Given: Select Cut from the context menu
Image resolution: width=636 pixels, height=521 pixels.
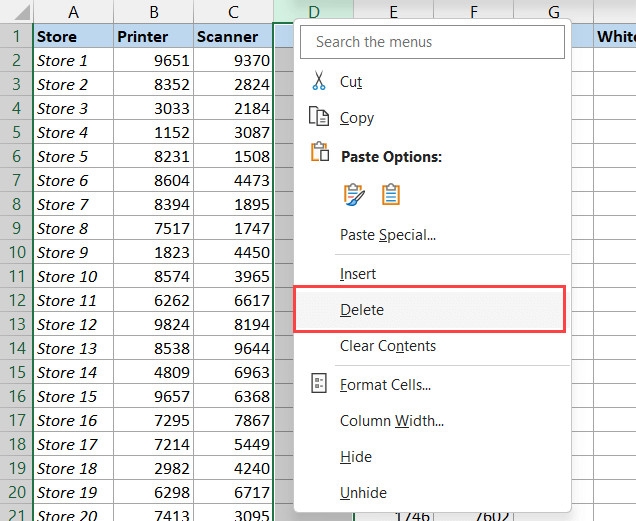Looking at the screenshot, I should [x=432, y=82].
